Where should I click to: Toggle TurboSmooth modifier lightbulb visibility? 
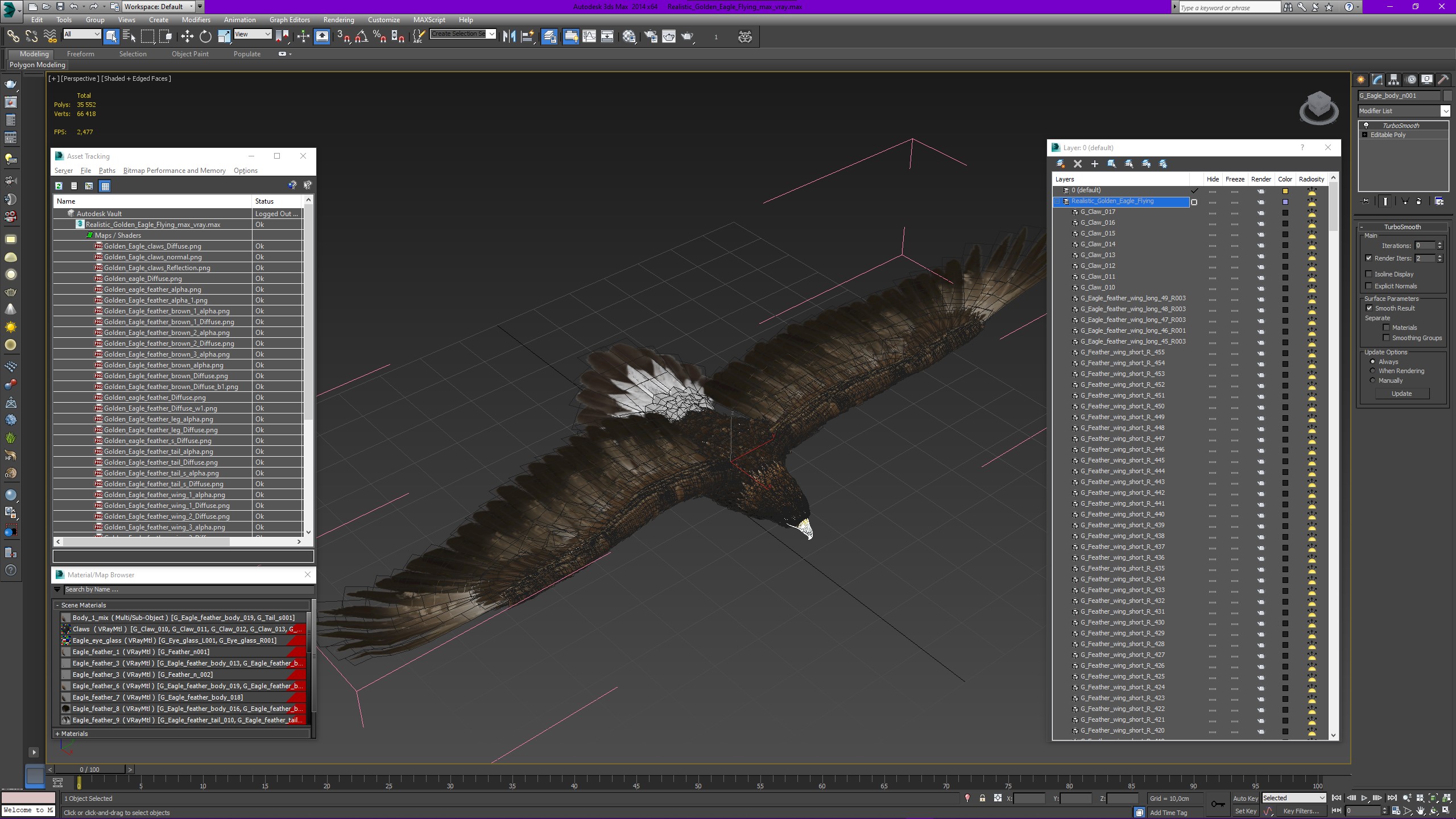pyautogui.click(x=1366, y=126)
